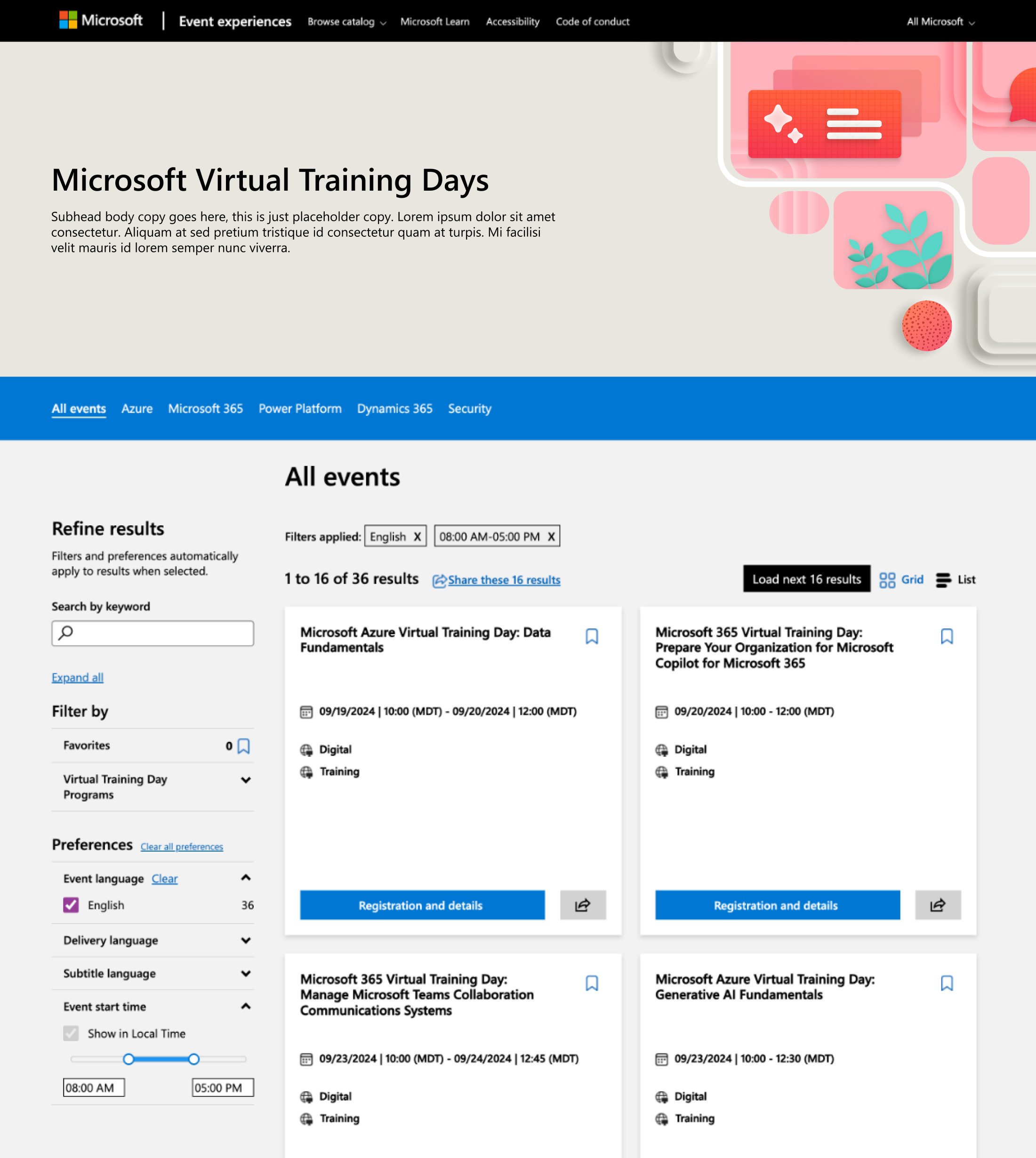The image size is (1036, 1158).
Task: Share the Data Fundamentals event card
Action: pos(582,905)
